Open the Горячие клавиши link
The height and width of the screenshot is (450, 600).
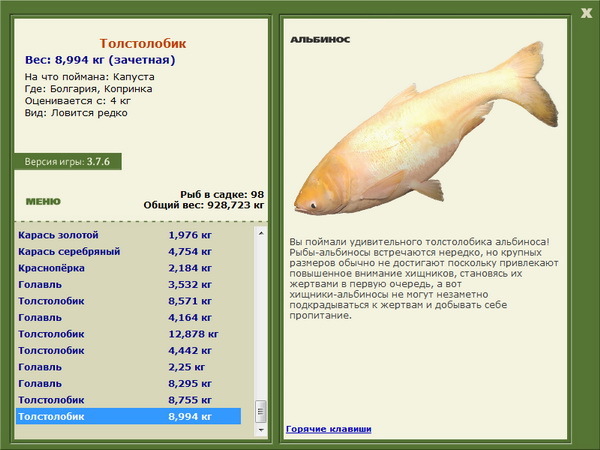pos(328,429)
